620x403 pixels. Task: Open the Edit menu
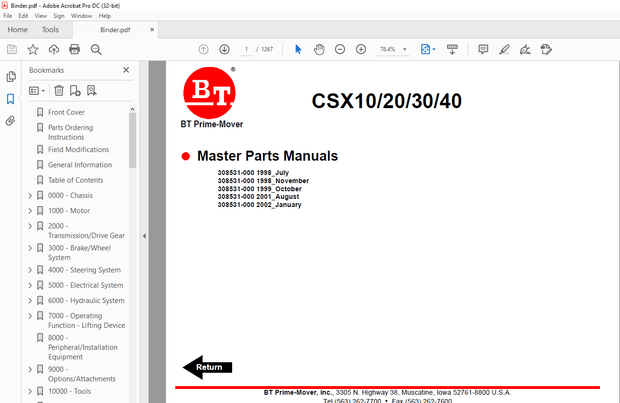pos(23,16)
